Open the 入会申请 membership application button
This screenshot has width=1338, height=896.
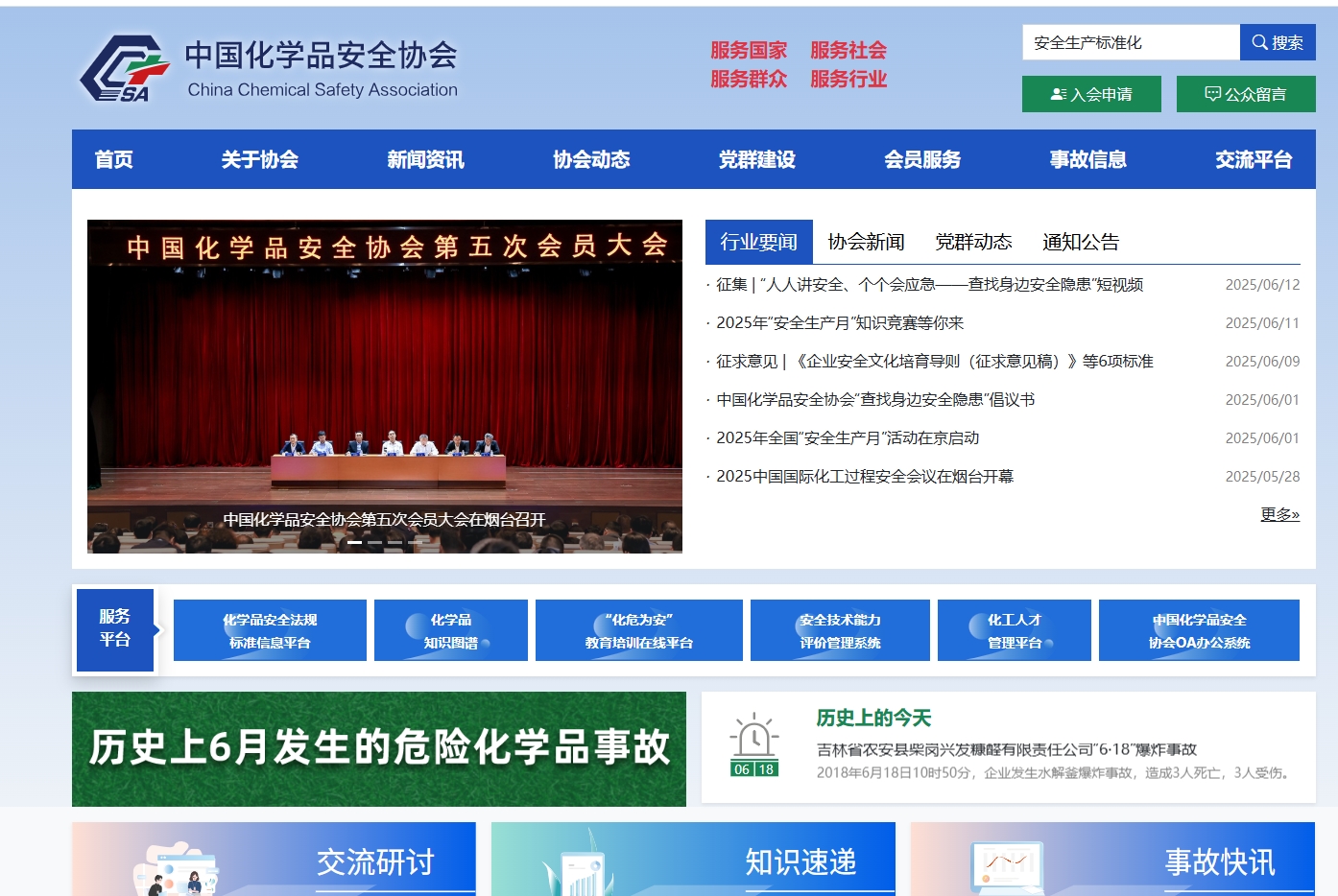[x=1091, y=94]
